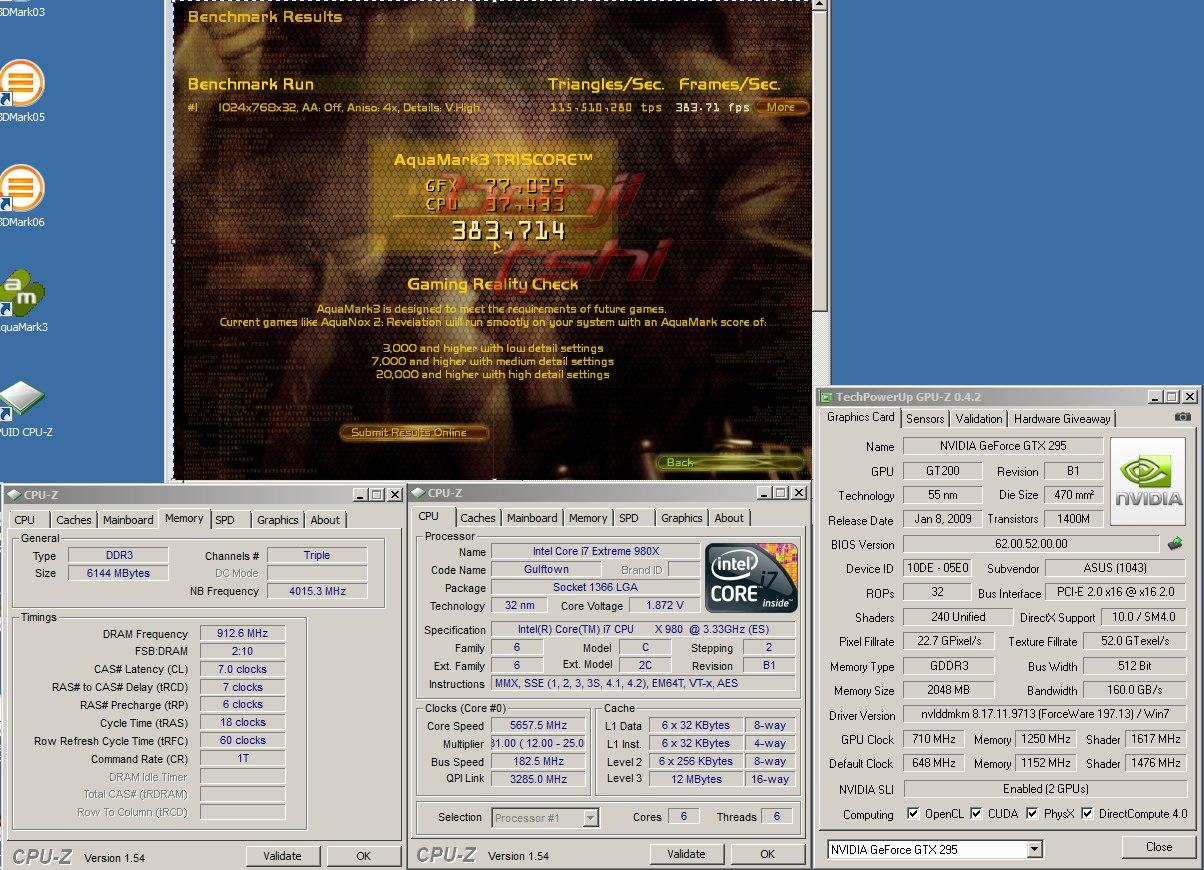Click Validate in the left CPU-Z window
Viewport: 1204px width, 870px height.
pyautogui.click(x=283, y=856)
